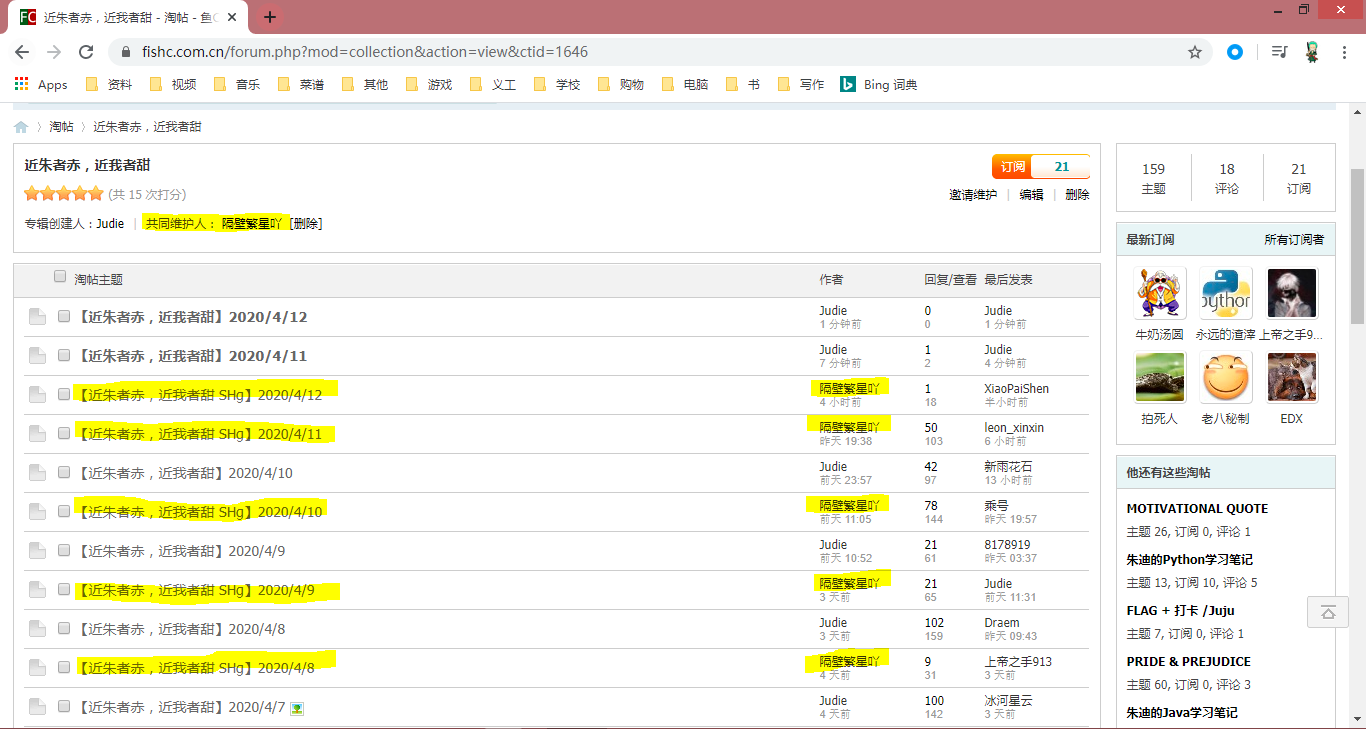Click the thread icon for the 2020/4/12 Judie post
This screenshot has height=729, width=1366.
point(37,317)
